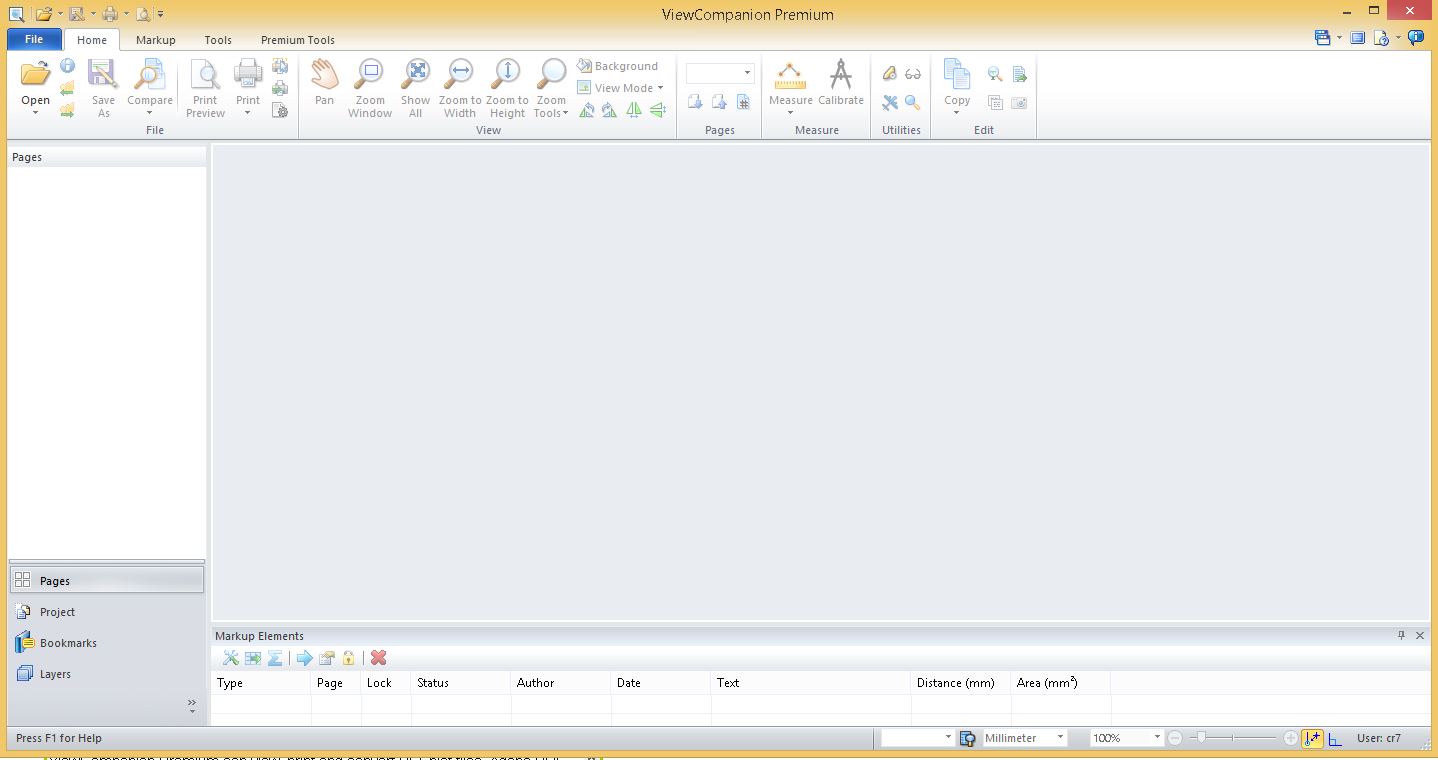1438x760 pixels.
Task: Click the Save As icon
Action: tap(103, 74)
